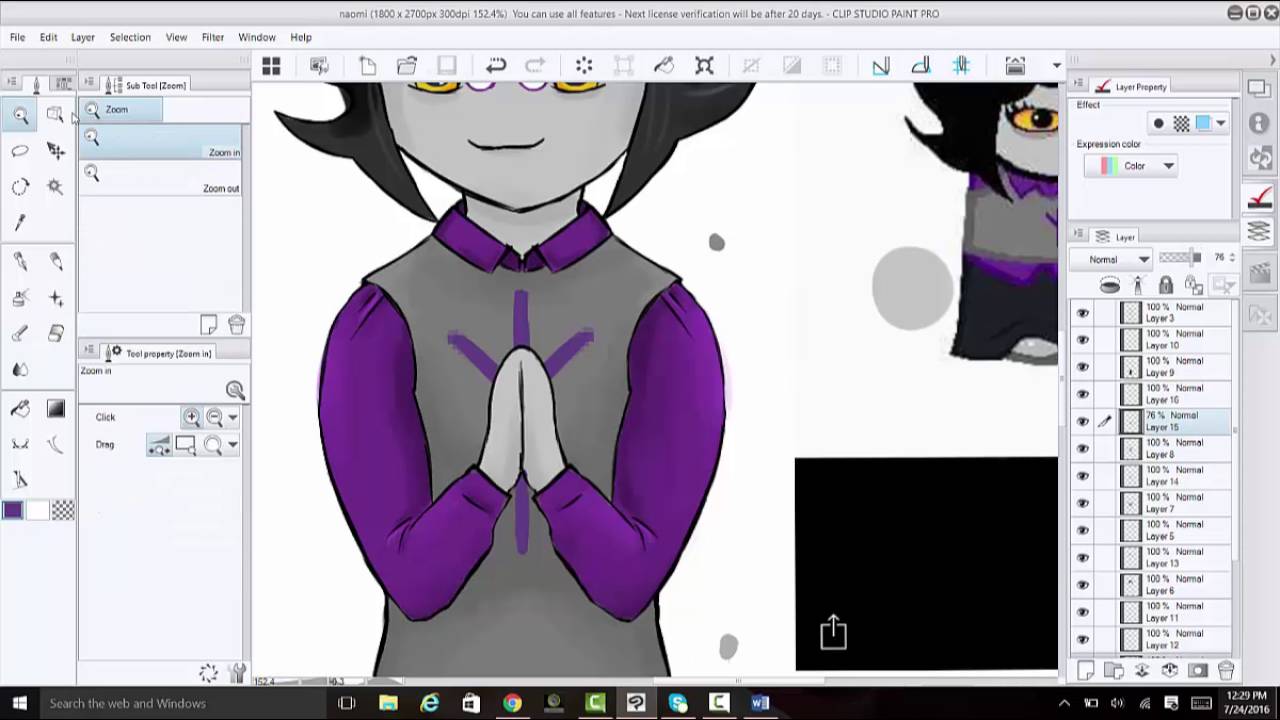Open the Selection menu
Screen dimensions: 1280x720
click(130, 37)
